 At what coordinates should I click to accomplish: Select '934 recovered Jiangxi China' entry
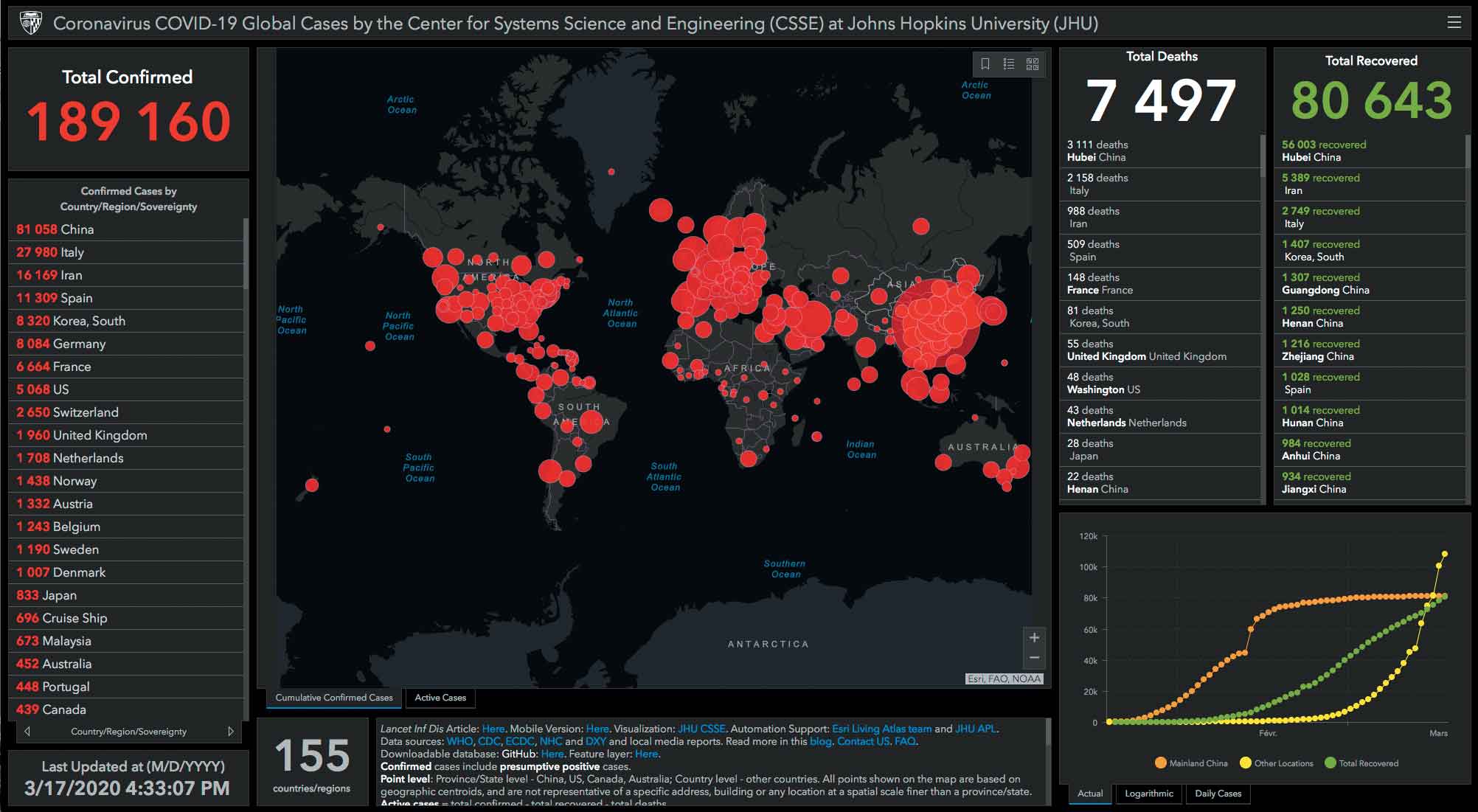click(1370, 483)
